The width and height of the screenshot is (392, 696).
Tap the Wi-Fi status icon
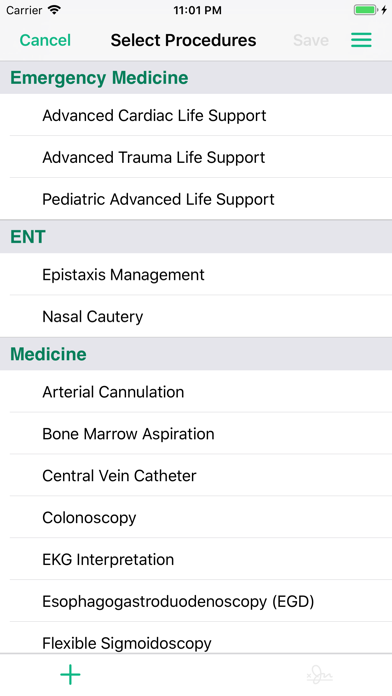(54, 10)
